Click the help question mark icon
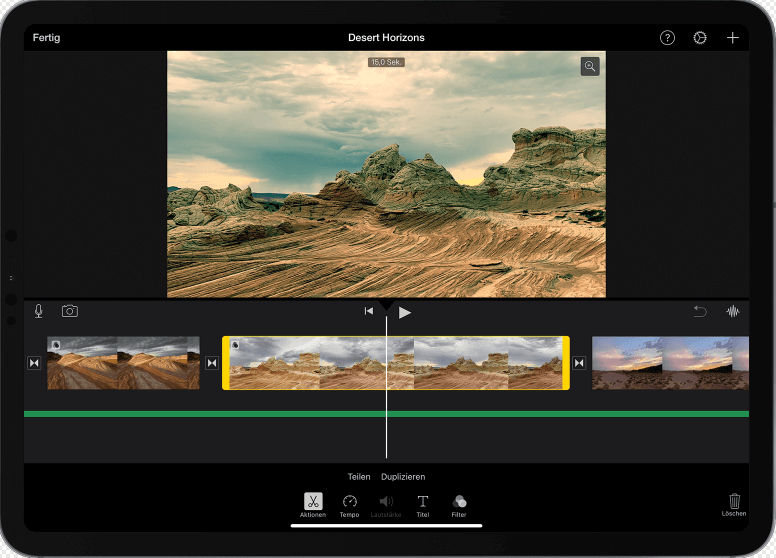776x558 pixels. point(667,38)
